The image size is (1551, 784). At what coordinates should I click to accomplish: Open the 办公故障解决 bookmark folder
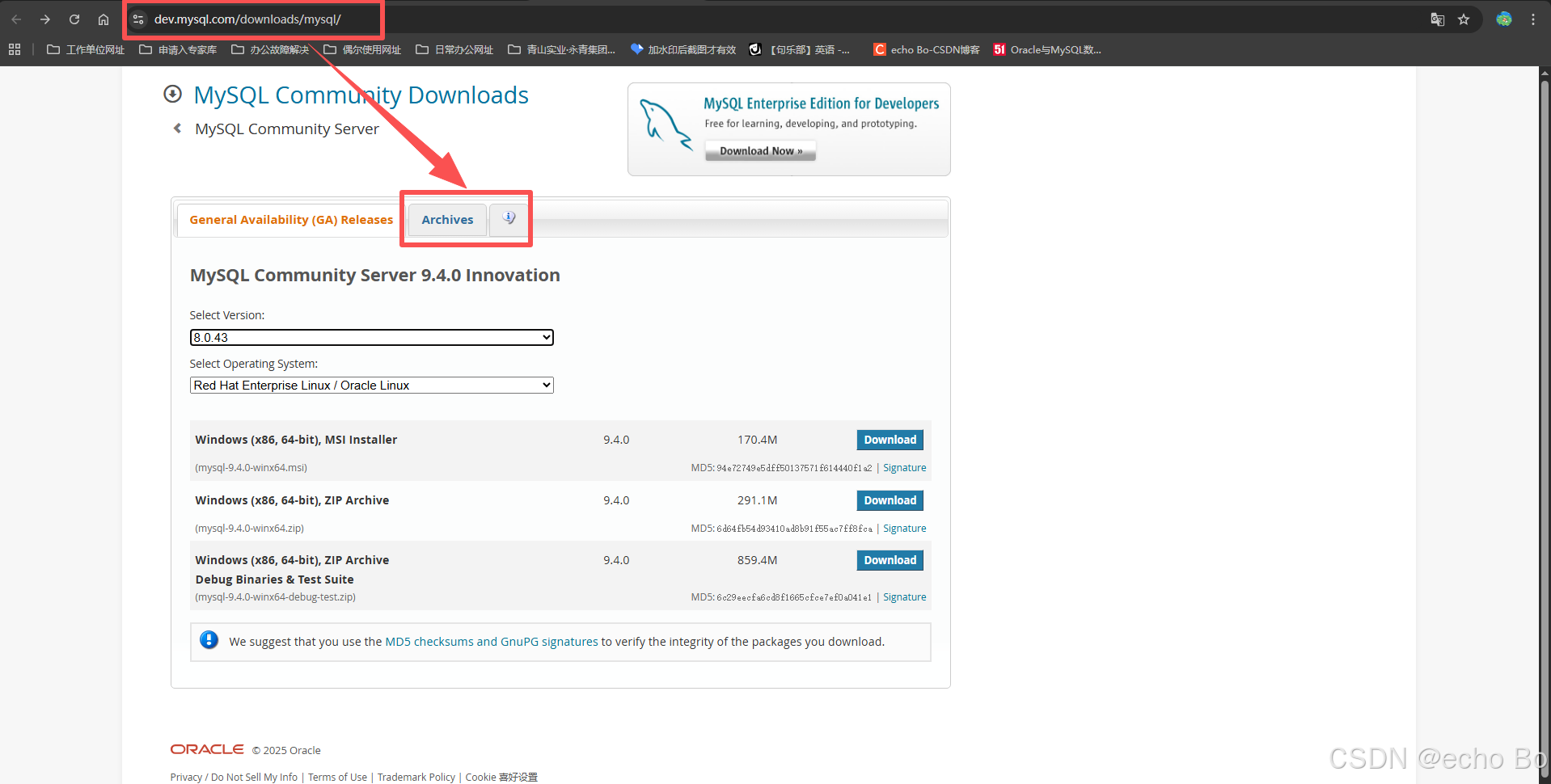tap(270, 49)
